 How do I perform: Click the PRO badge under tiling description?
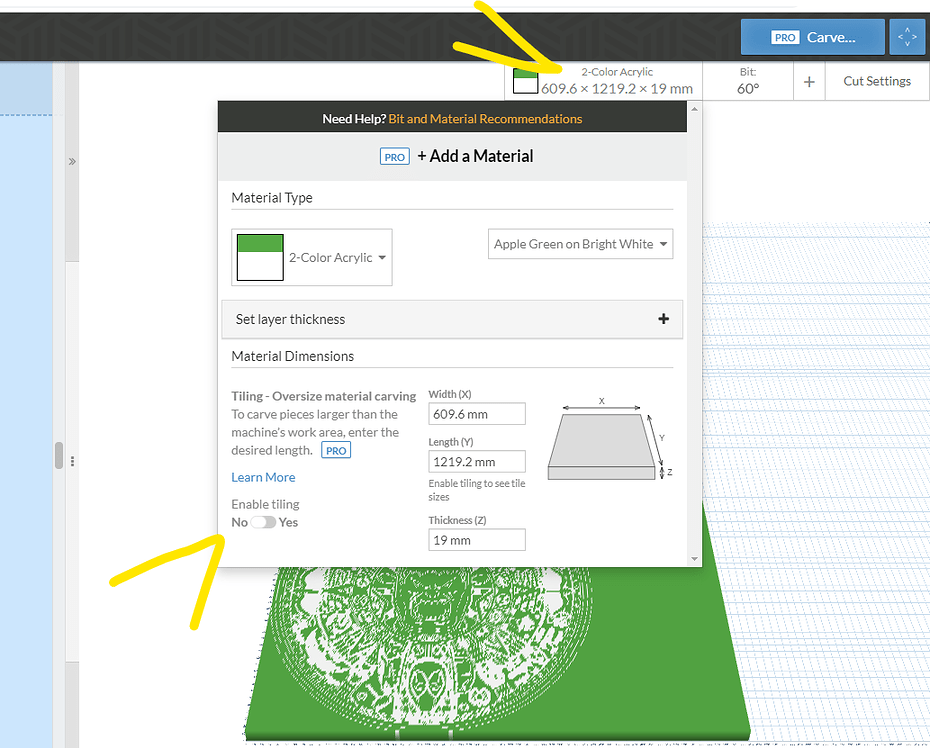(336, 451)
